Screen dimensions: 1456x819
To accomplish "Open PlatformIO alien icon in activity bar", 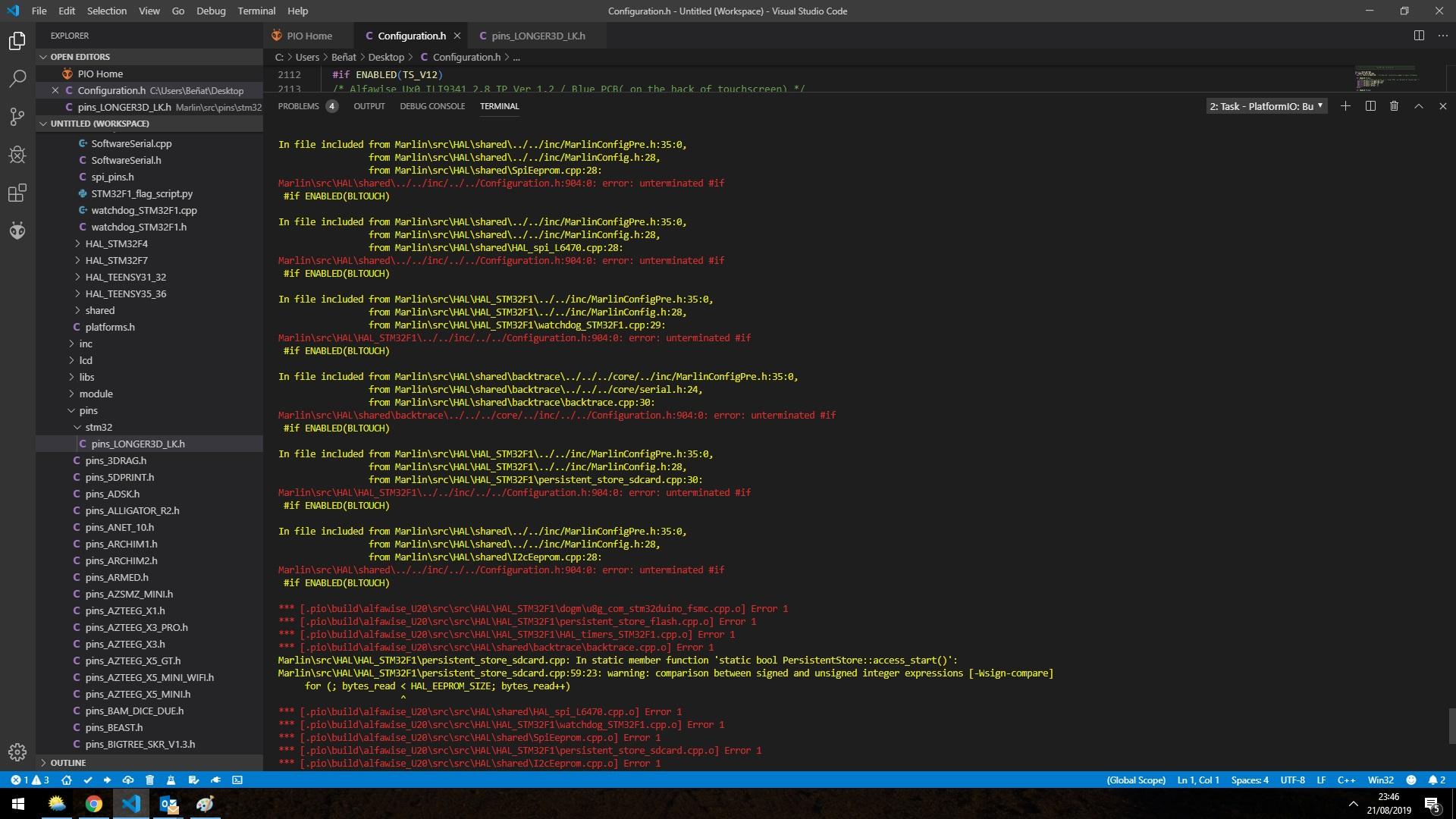I will click(x=17, y=231).
